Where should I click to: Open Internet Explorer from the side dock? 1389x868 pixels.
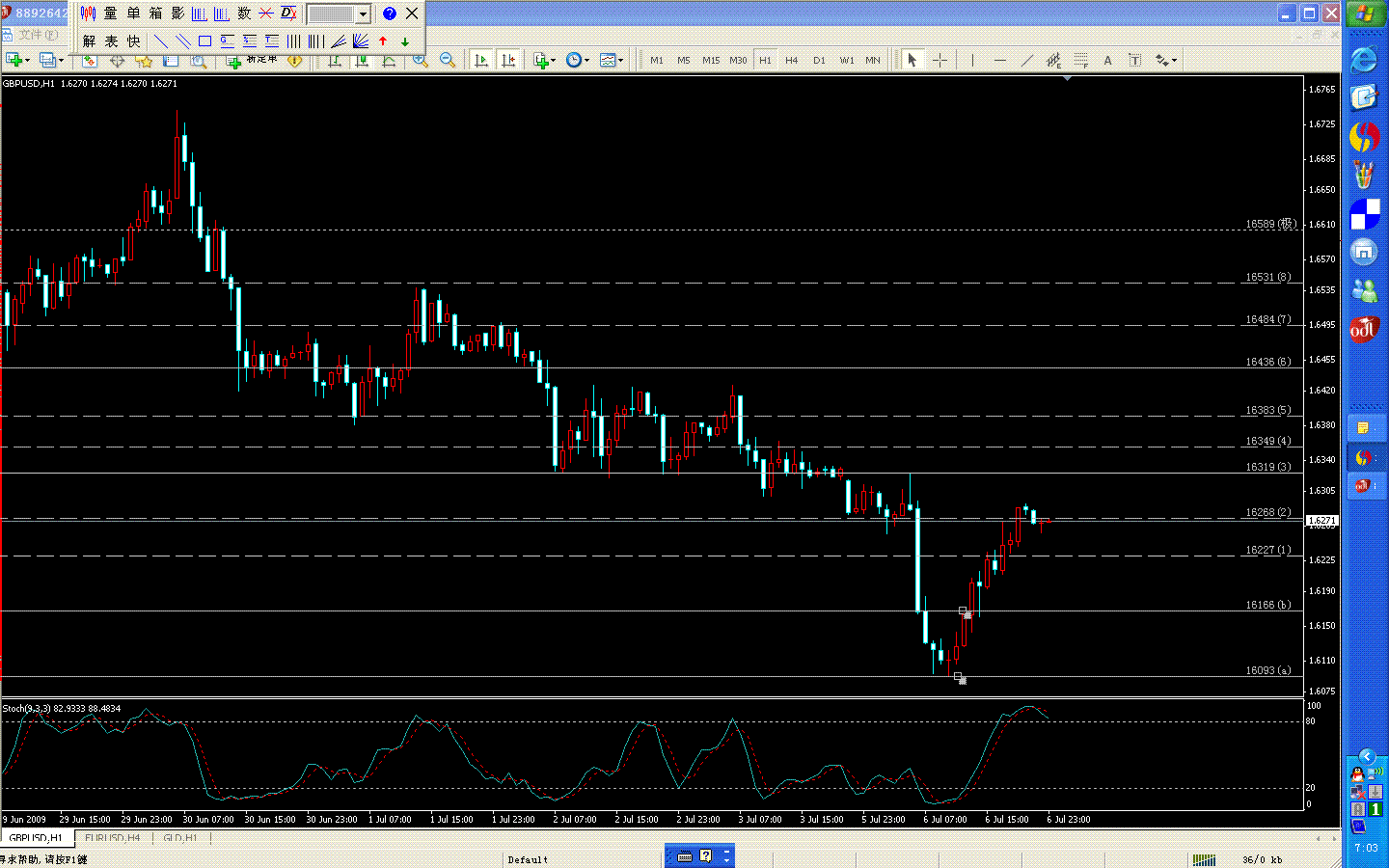(1364, 60)
